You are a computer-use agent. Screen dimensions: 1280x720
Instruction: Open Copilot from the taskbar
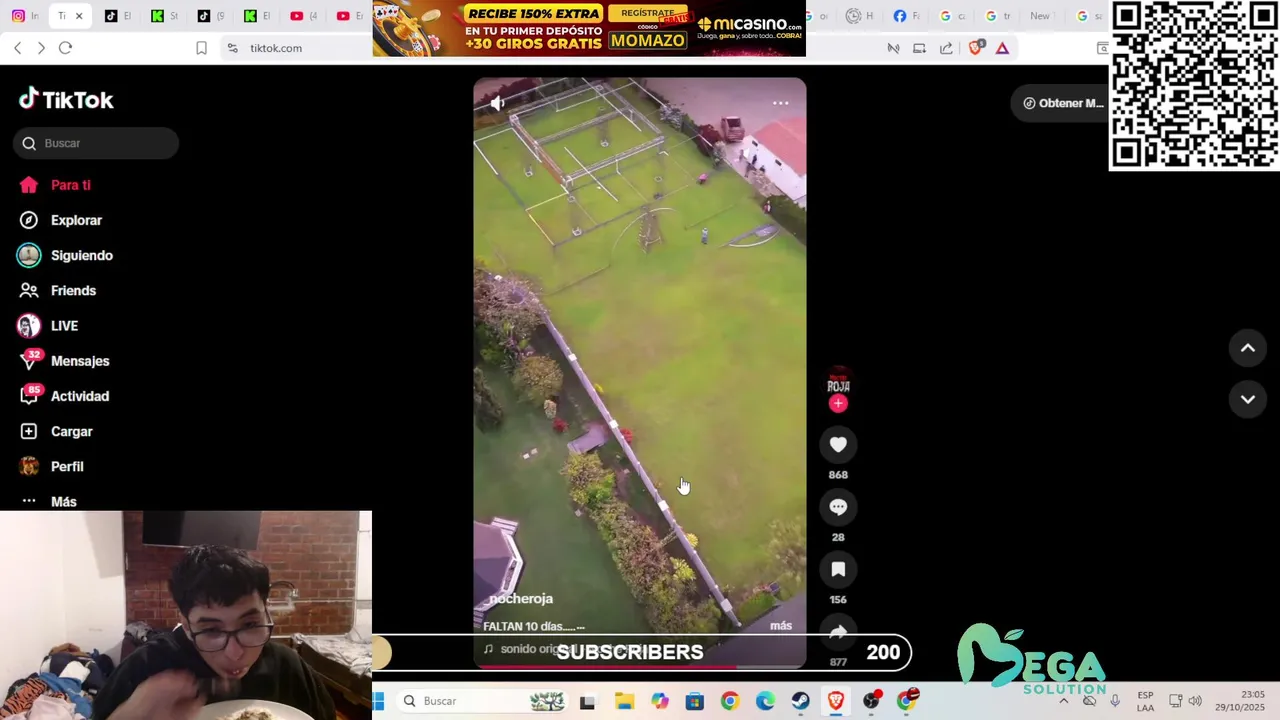click(659, 702)
